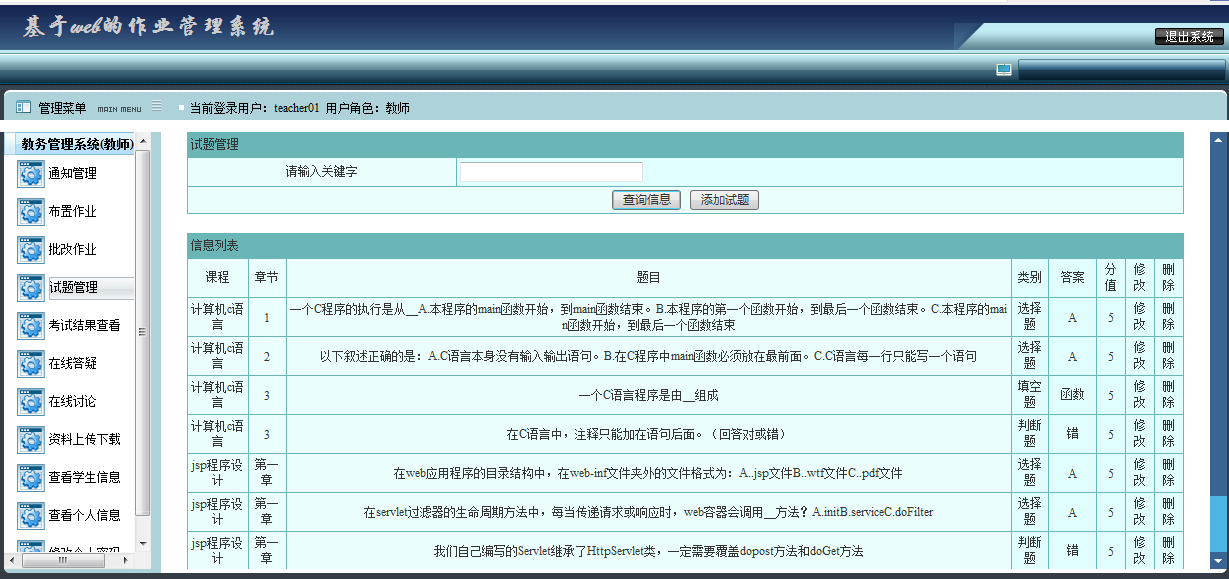This screenshot has width=1229, height=579.
Task: Click the answer cell 函数
Action: pos(1072,395)
